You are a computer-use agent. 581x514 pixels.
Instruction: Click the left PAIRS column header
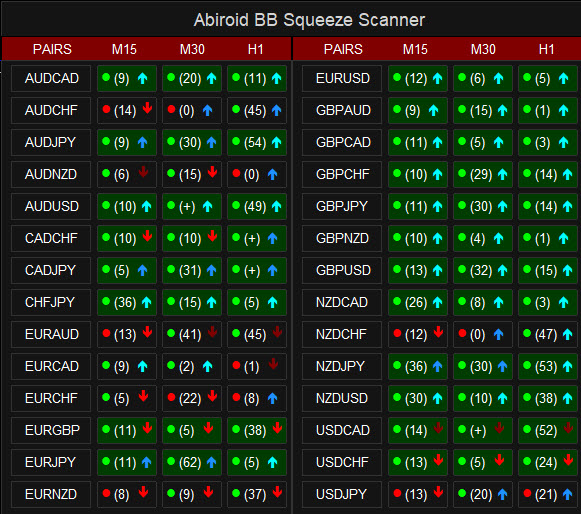tap(52, 49)
